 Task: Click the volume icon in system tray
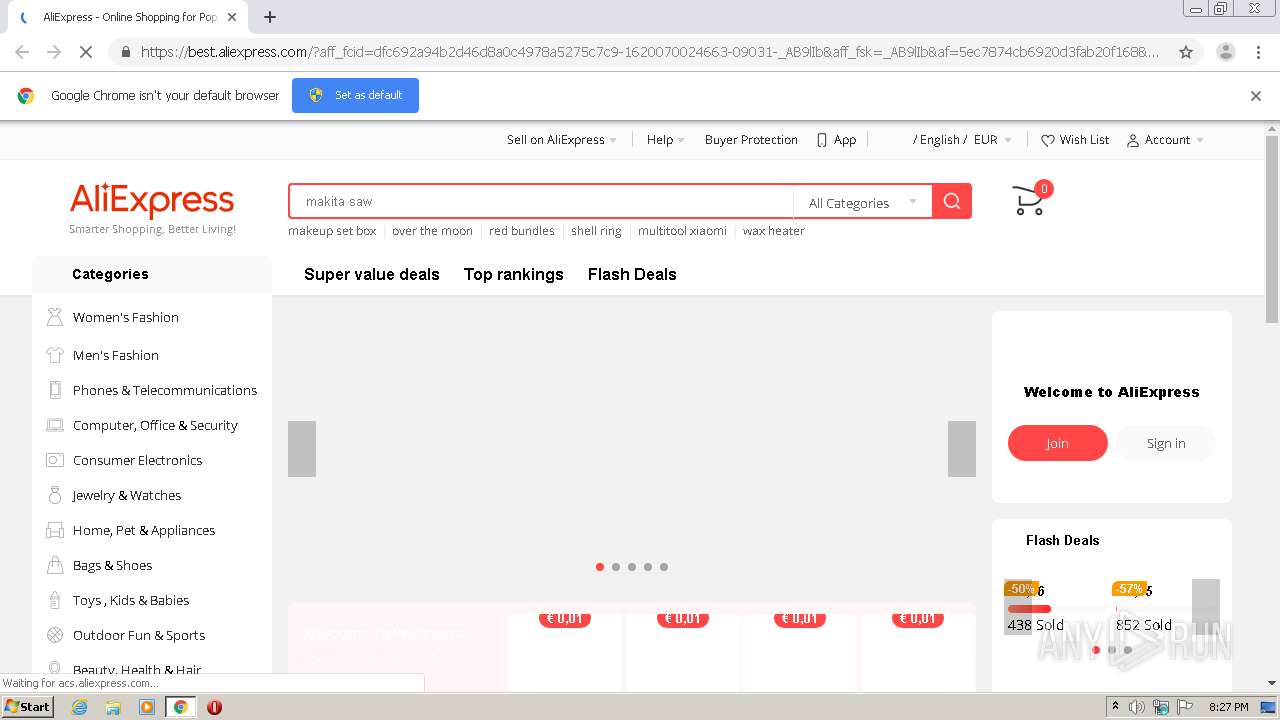pos(1137,707)
